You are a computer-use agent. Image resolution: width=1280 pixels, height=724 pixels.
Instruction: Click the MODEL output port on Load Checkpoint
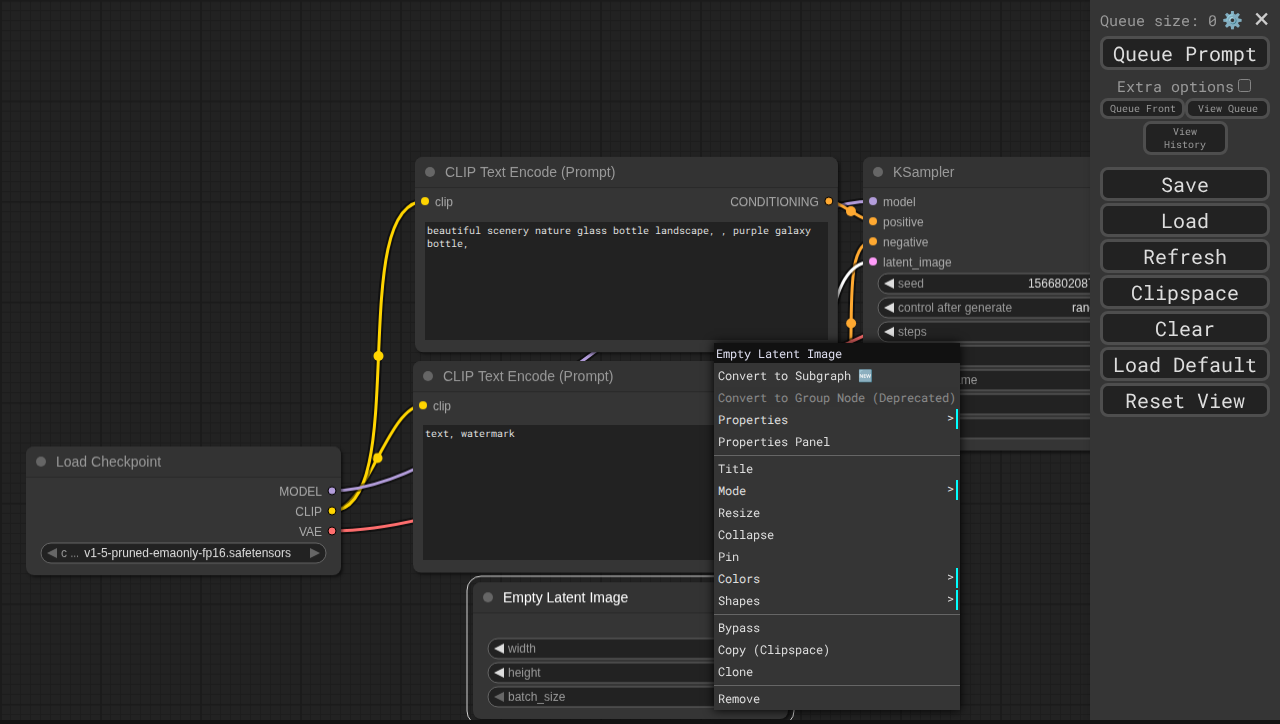pos(332,491)
